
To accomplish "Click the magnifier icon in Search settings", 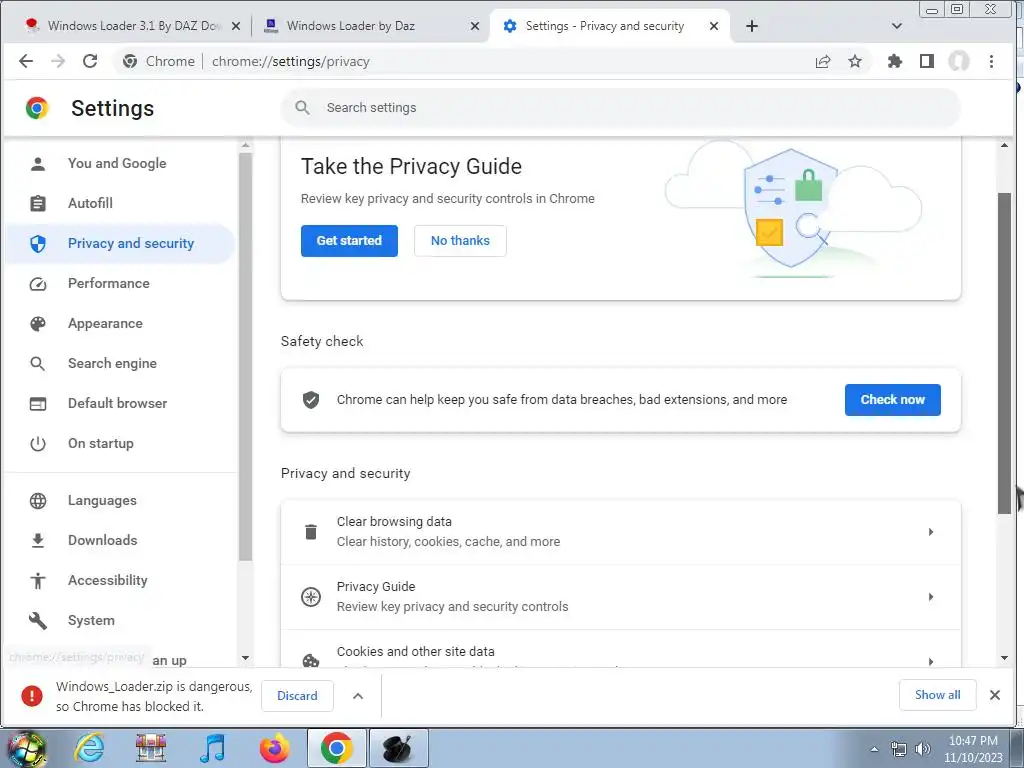I will click(302, 108).
